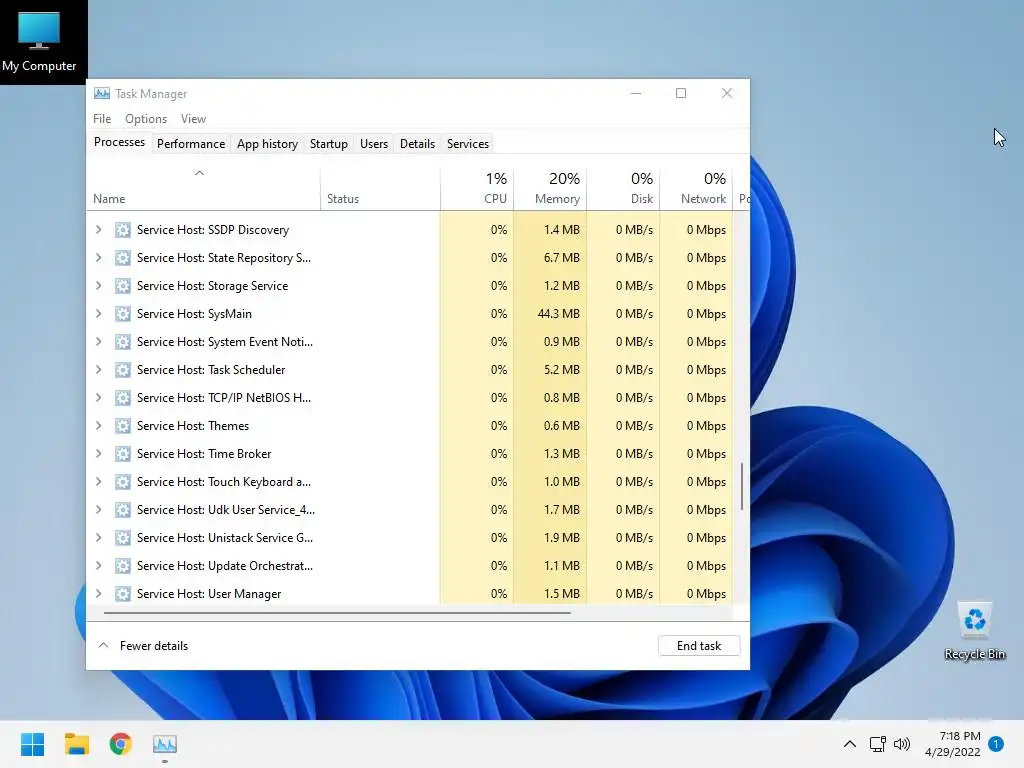Screen dimensions: 1024x768
Task: Select the Service Host: System Event Noti... row
Action: click(409, 342)
